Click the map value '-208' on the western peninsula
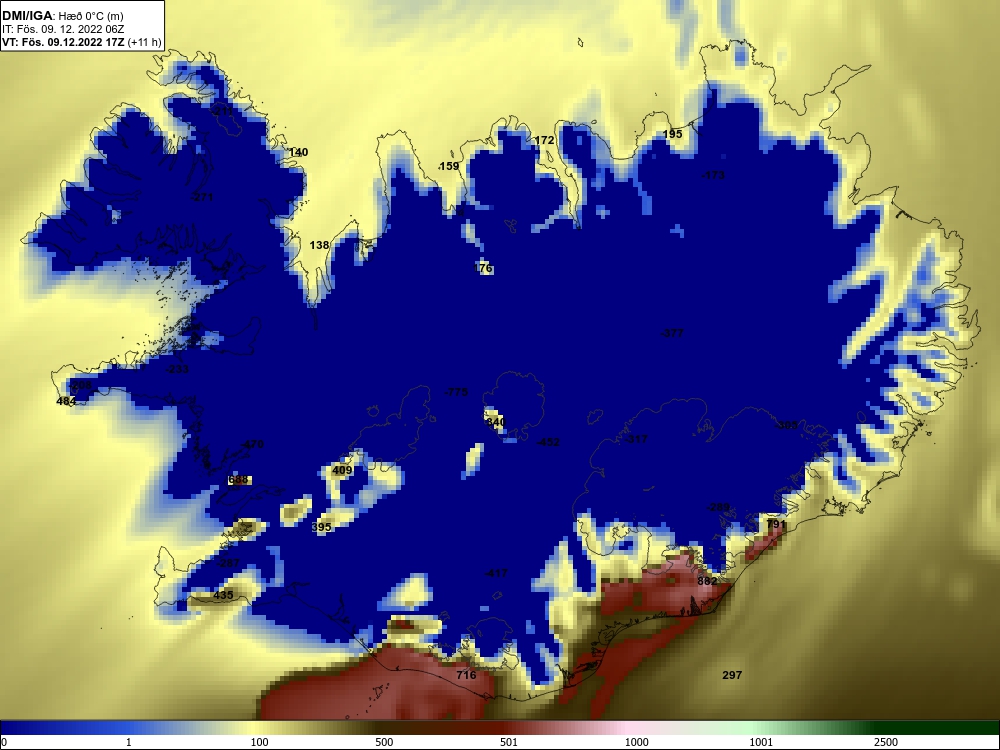The image size is (1000, 750). (81, 386)
